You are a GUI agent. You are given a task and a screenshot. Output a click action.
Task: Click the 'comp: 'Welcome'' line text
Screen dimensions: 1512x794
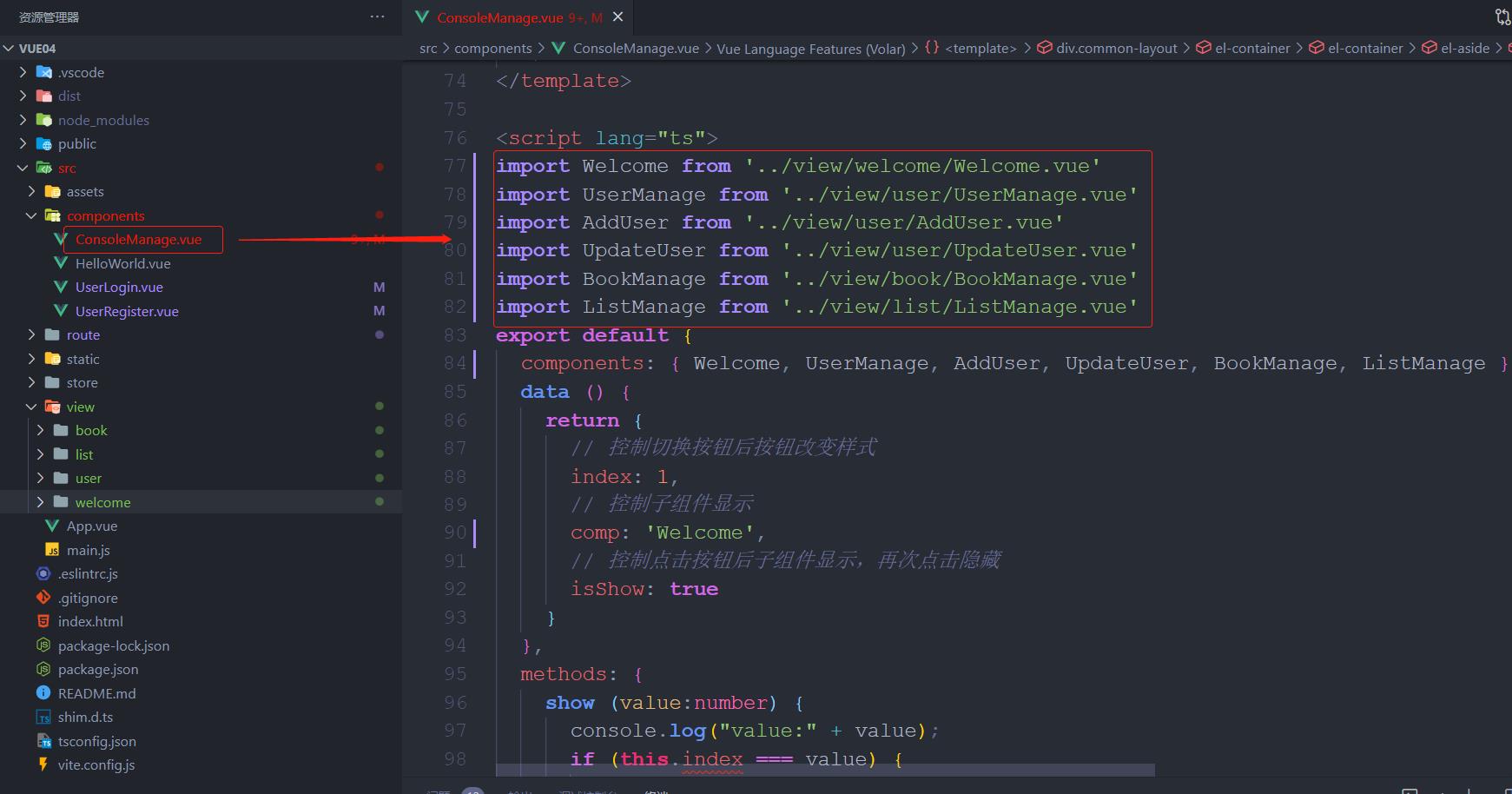coord(667,533)
